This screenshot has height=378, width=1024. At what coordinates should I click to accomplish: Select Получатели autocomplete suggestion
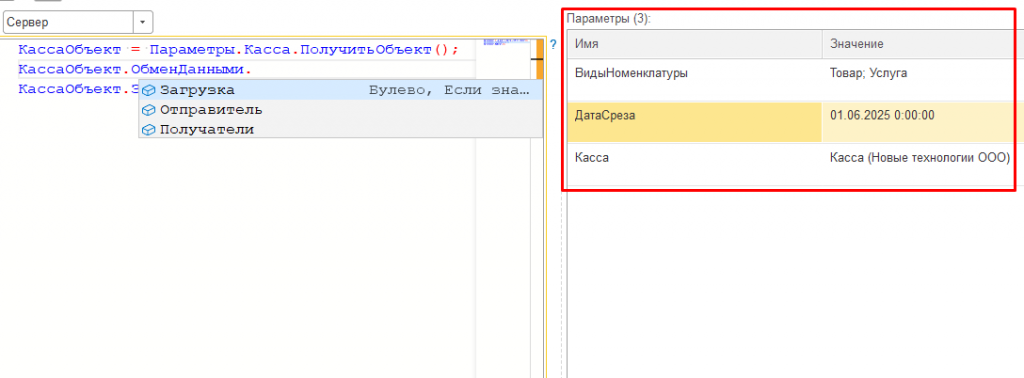pos(341,129)
